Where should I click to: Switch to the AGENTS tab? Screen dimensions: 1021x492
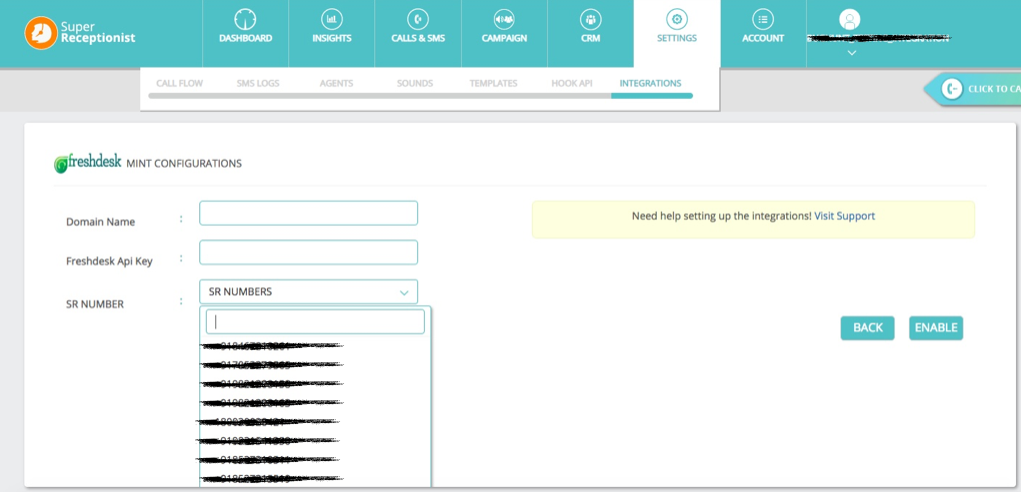(337, 83)
